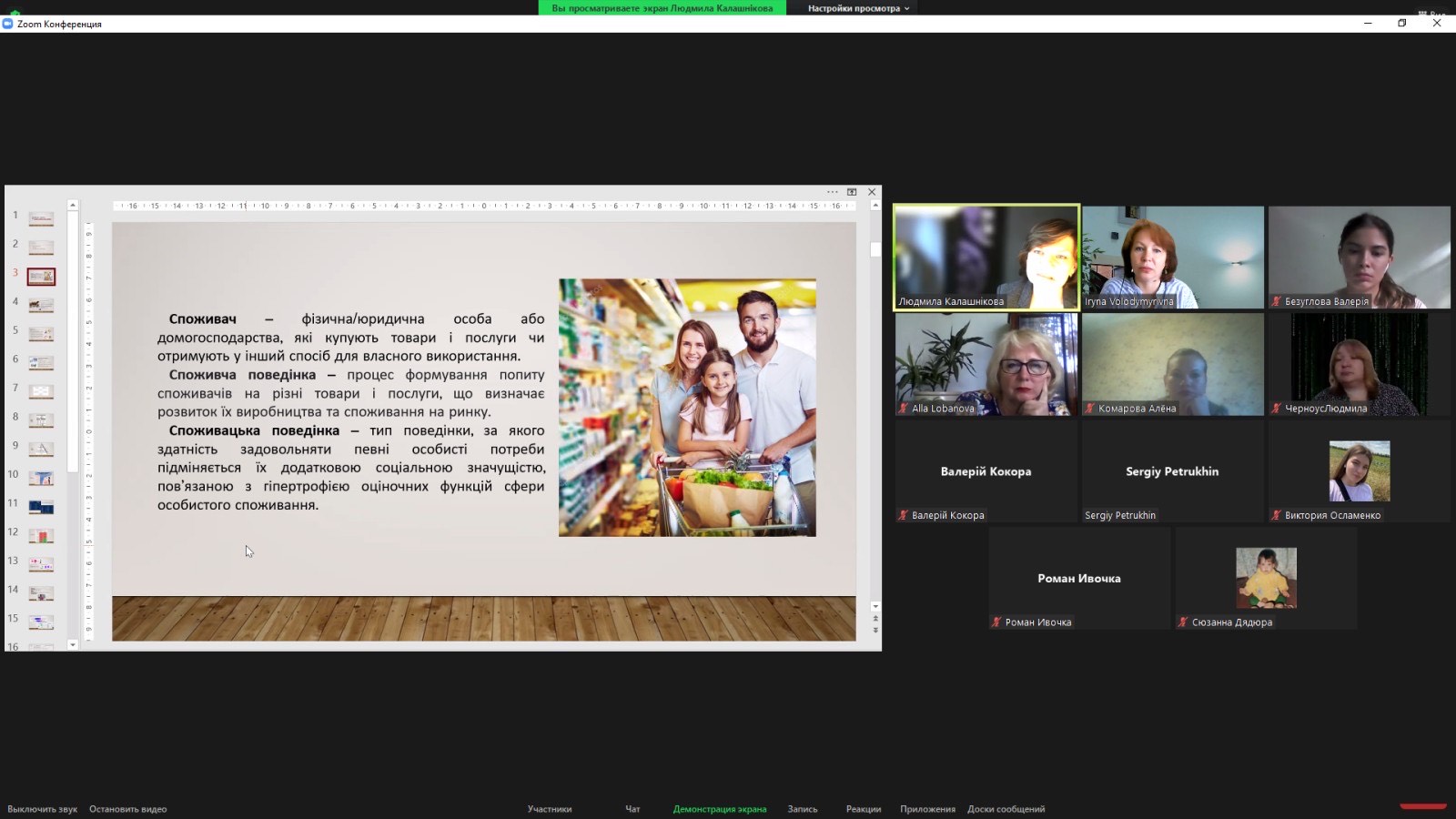Click Zoom logo icon in title bar

(7, 24)
